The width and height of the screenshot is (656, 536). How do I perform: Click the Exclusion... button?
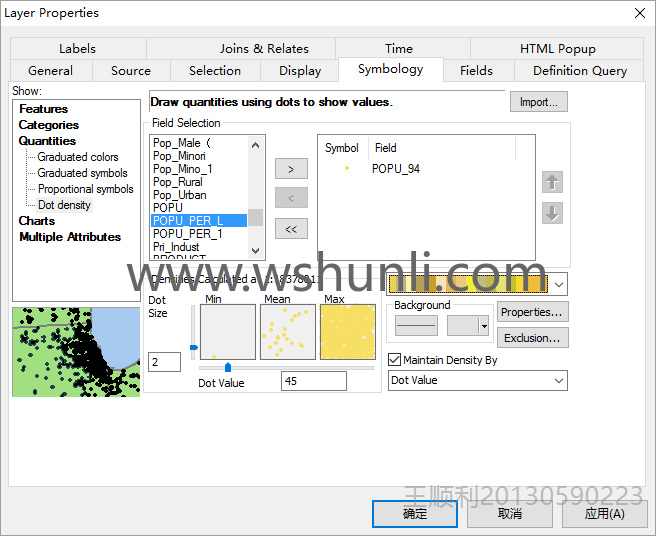[532, 338]
